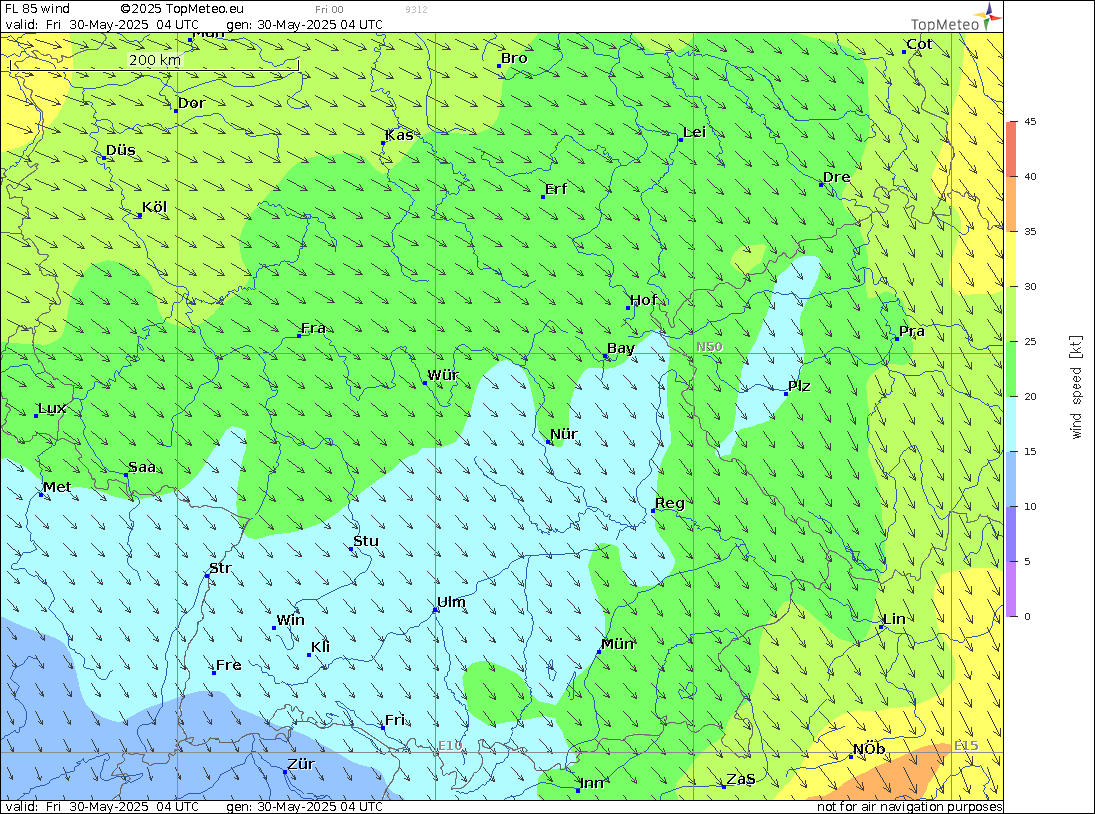Click the 20 kt legend value
The height and width of the screenshot is (814, 1095).
click(x=1030, y=397)
